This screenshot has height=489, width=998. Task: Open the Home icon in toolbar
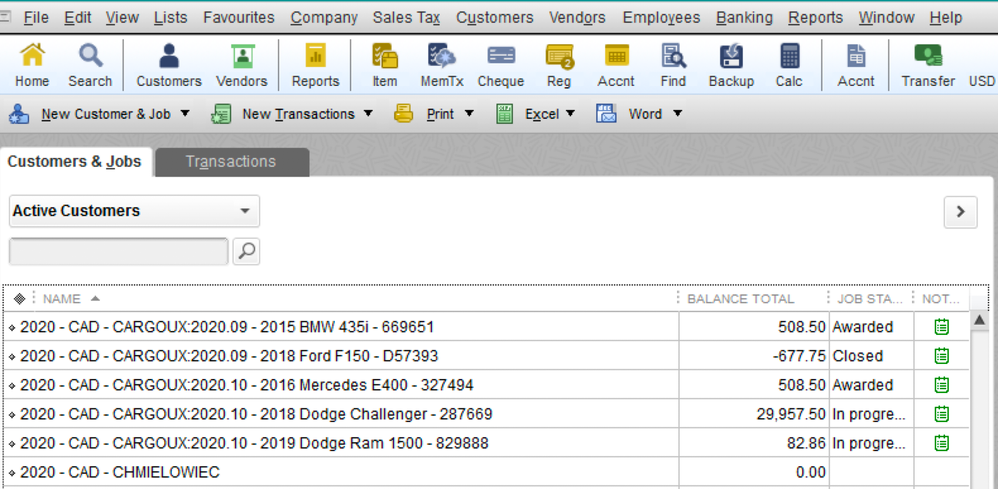tap(32, 65)
